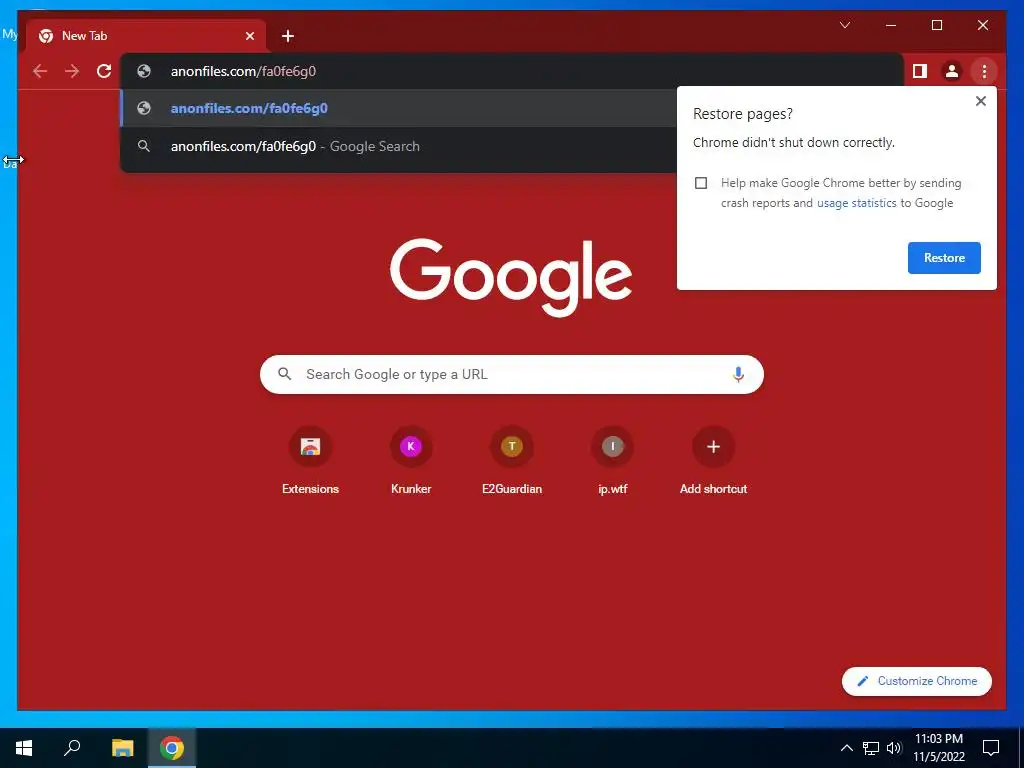This screenshot has width=1024, height=768.
Task: Open the E2Guardian shortcut
Action: (511, 460)
